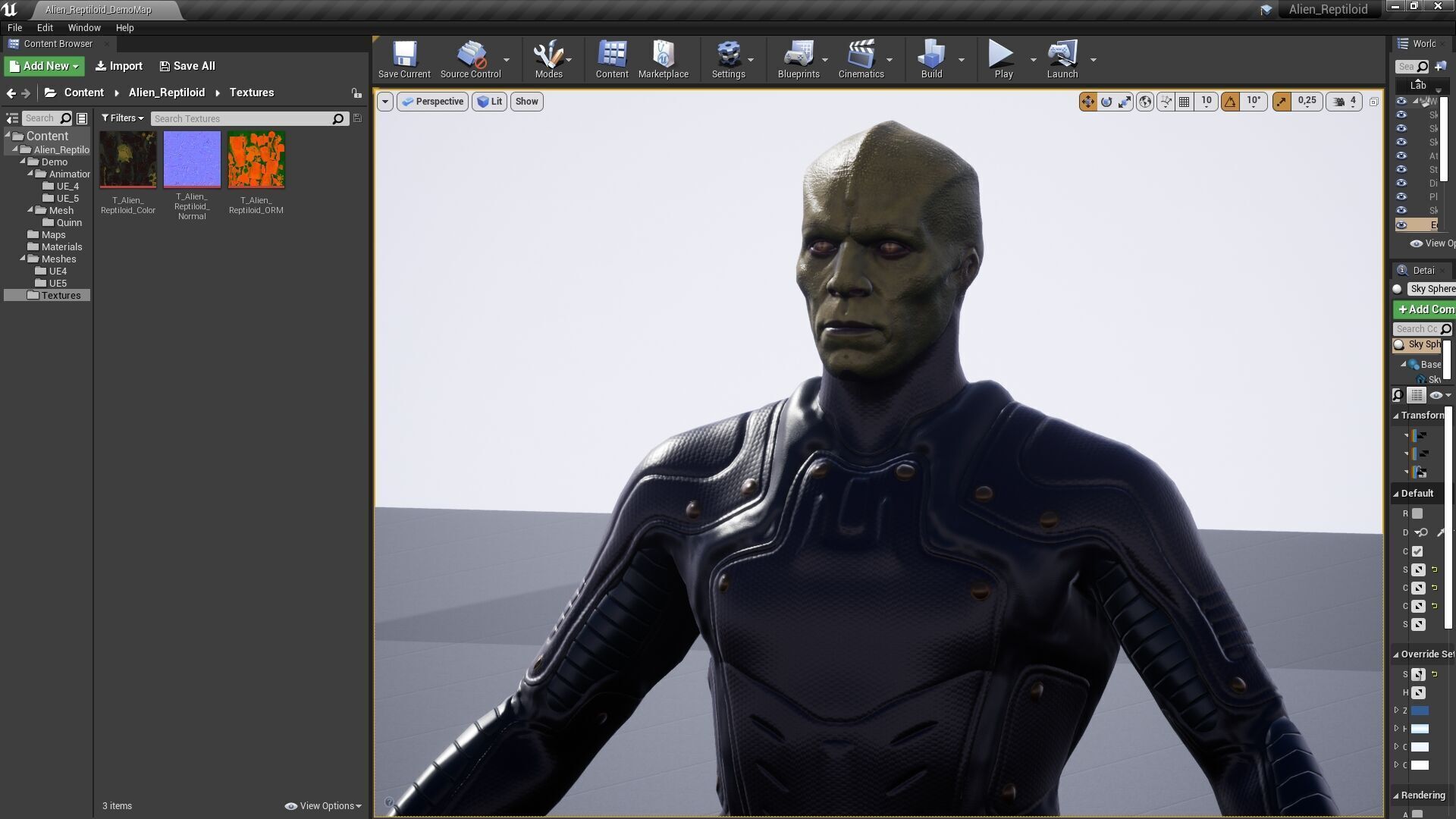Switch the Perspective viewport type button

pyautogui.click(x=432, y=102)
